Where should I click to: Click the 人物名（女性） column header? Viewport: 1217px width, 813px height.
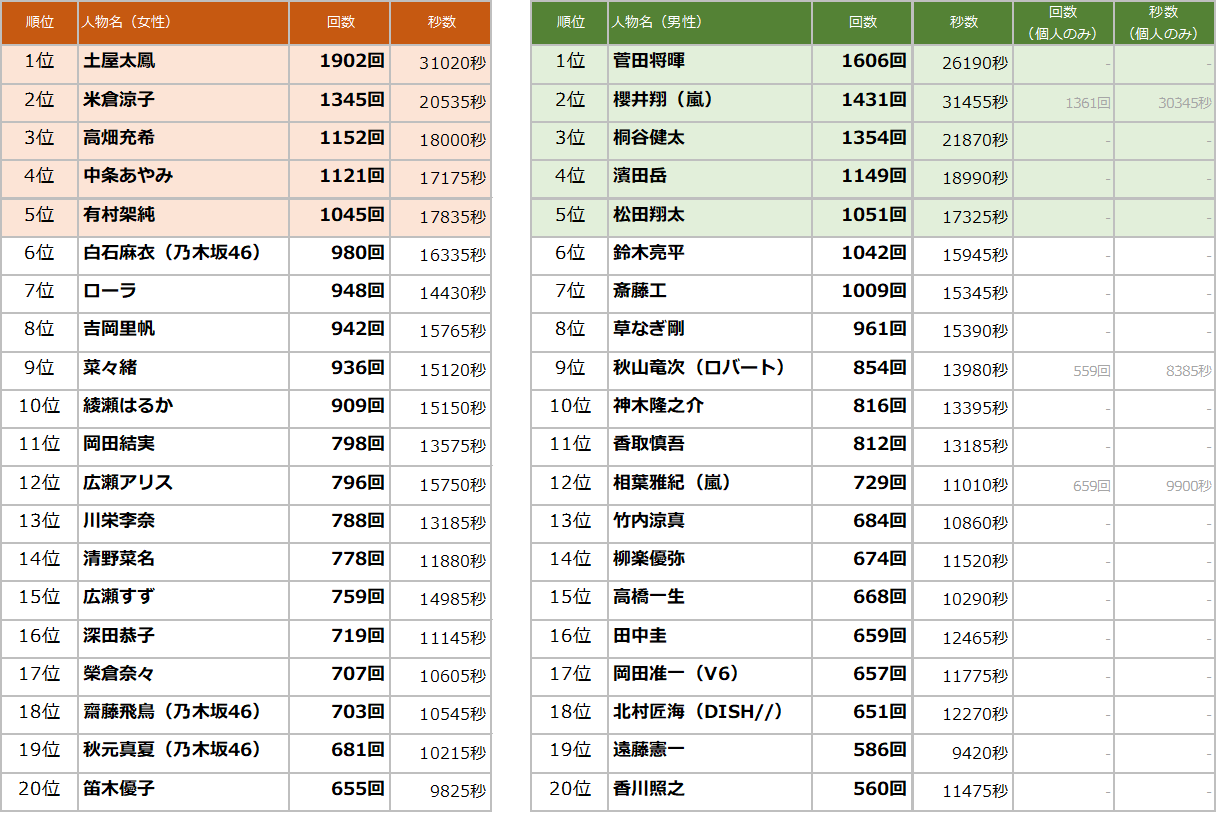(183, 22)
